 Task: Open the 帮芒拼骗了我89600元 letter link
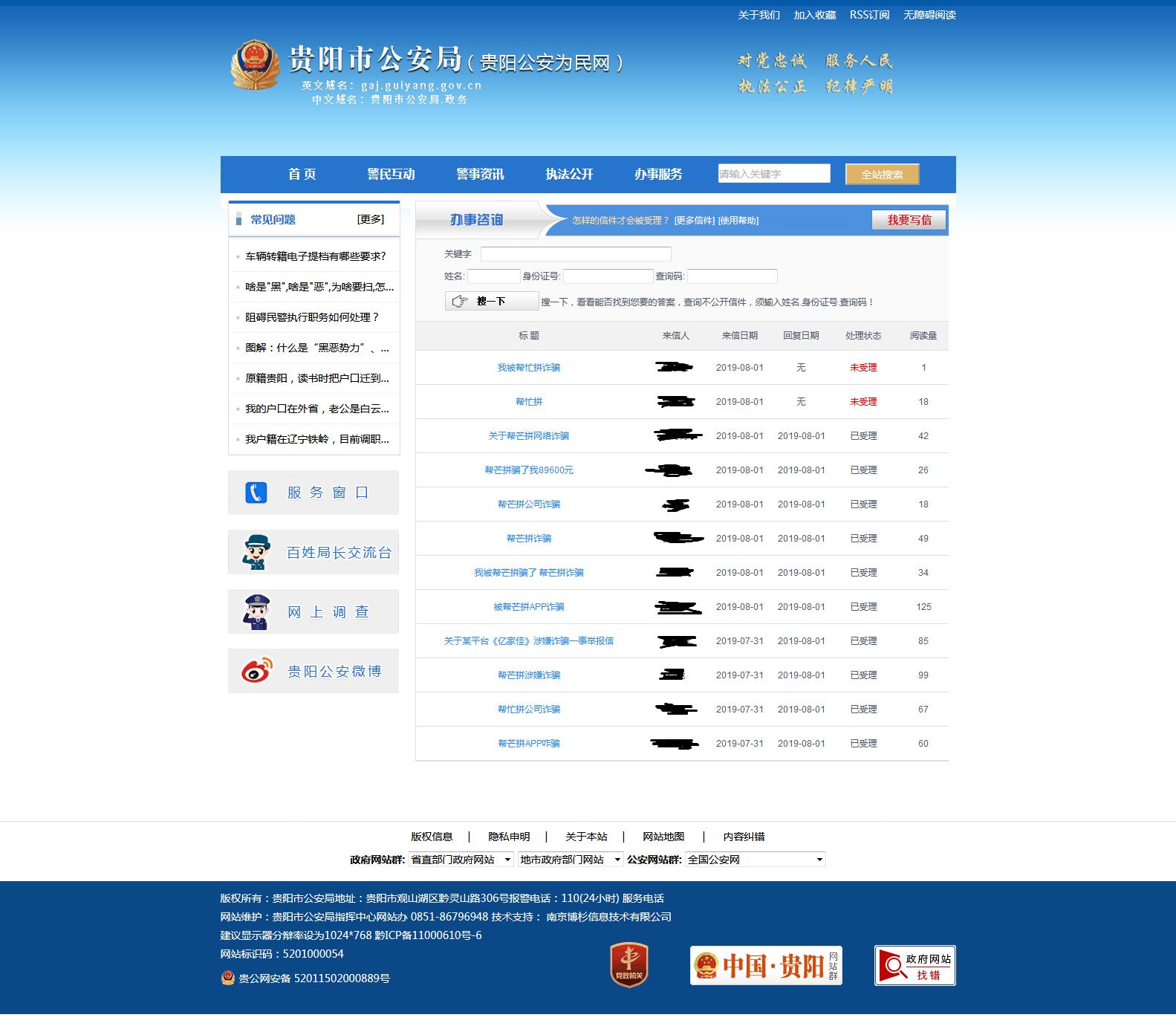click(529, 470)
